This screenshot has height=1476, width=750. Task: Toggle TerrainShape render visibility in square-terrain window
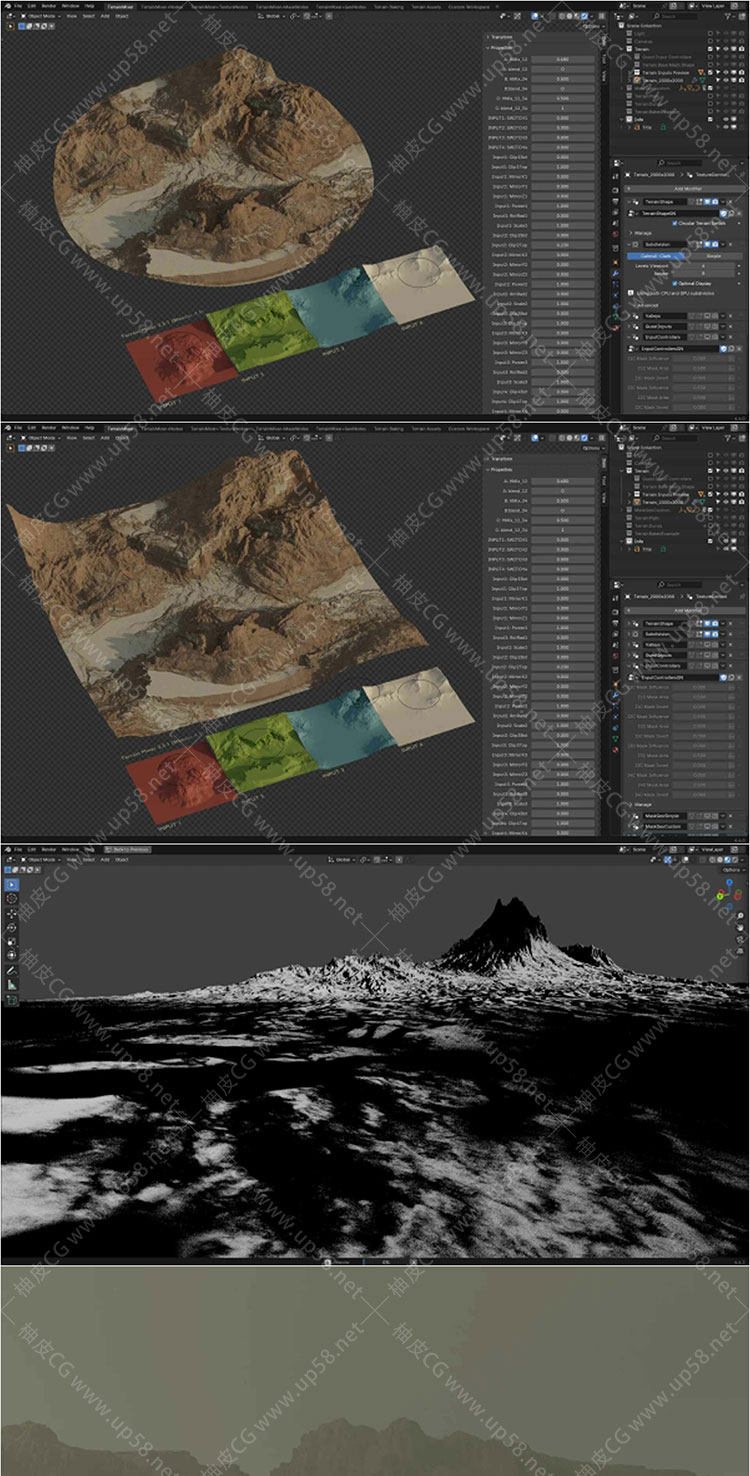(x=714, y=624)
